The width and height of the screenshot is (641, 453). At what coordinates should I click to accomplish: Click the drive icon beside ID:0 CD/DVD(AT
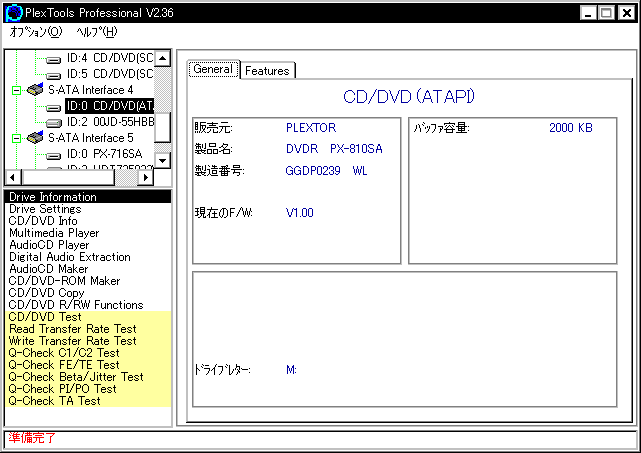53,108
